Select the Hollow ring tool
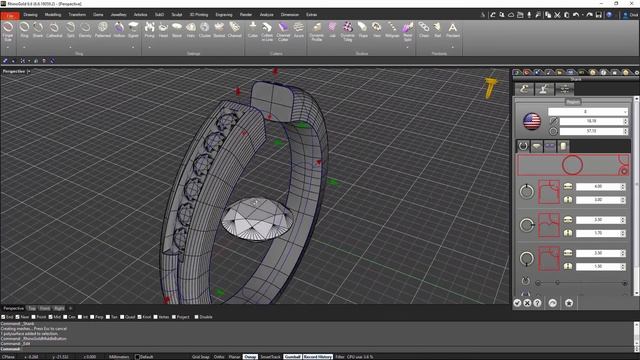Image resolution: width=640 pixels, height=360 pixels. coord(119,30)
